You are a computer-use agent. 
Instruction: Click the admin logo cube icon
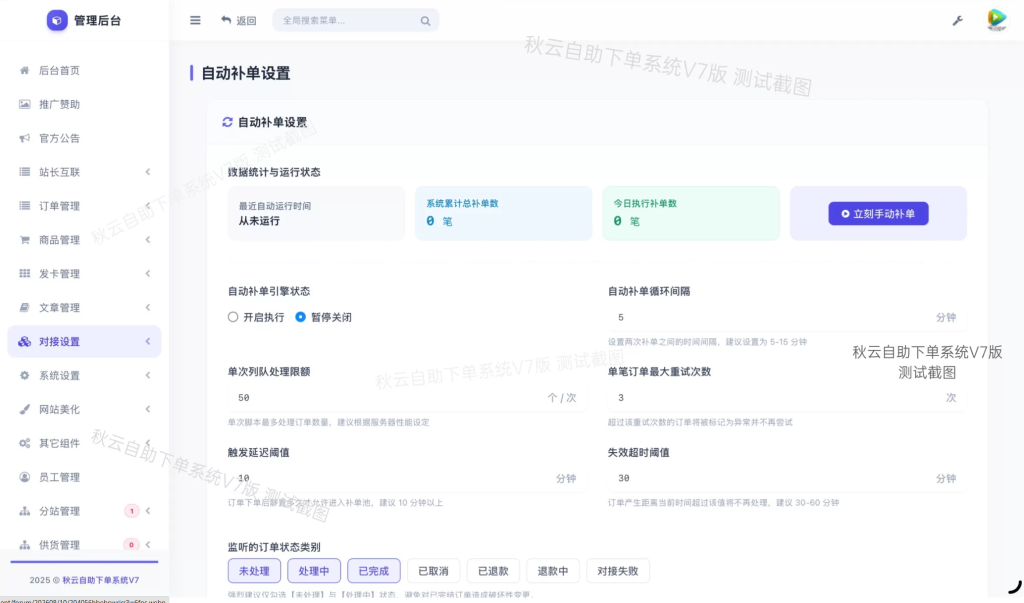(x=57, y=20)
